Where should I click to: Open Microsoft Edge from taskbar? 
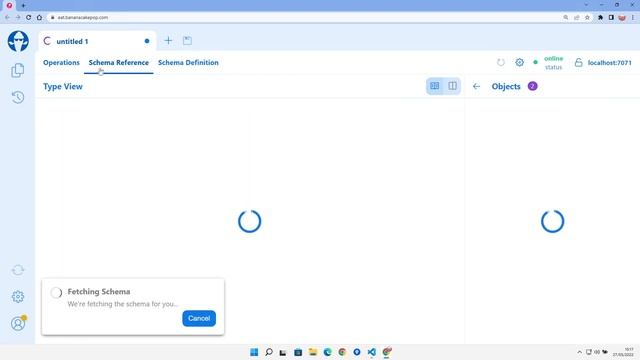pyautogui.click(x=327, y=352)
